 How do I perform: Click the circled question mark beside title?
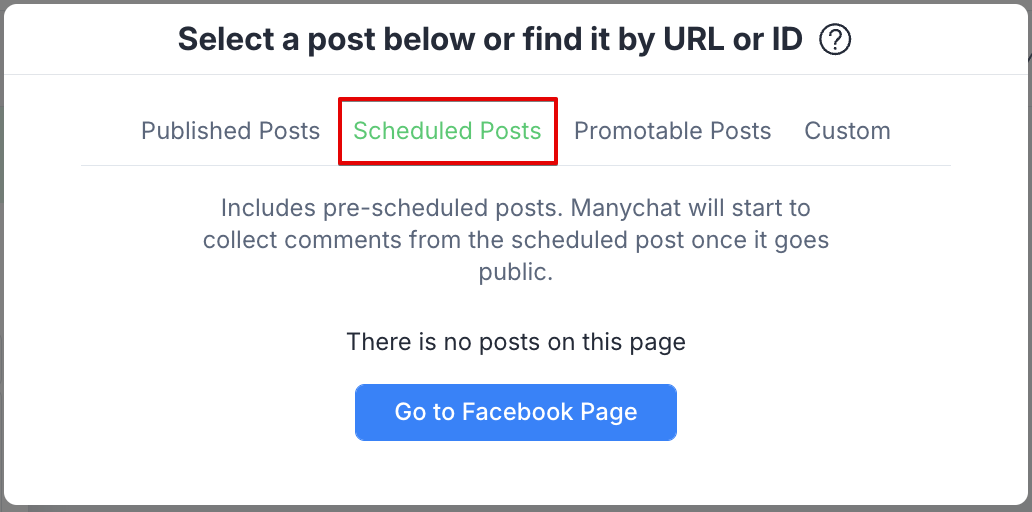click(x=835, y=40)
